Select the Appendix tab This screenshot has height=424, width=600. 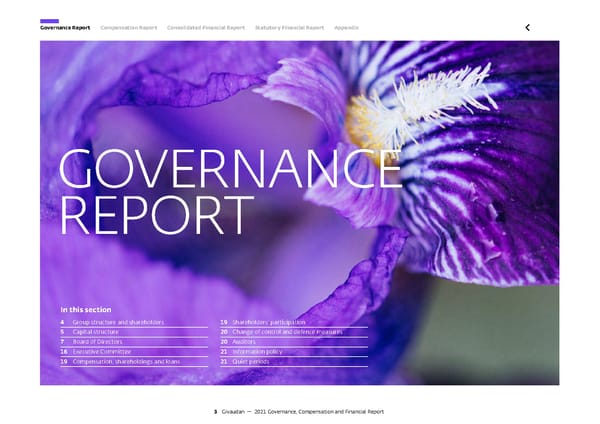coord(346,28)
